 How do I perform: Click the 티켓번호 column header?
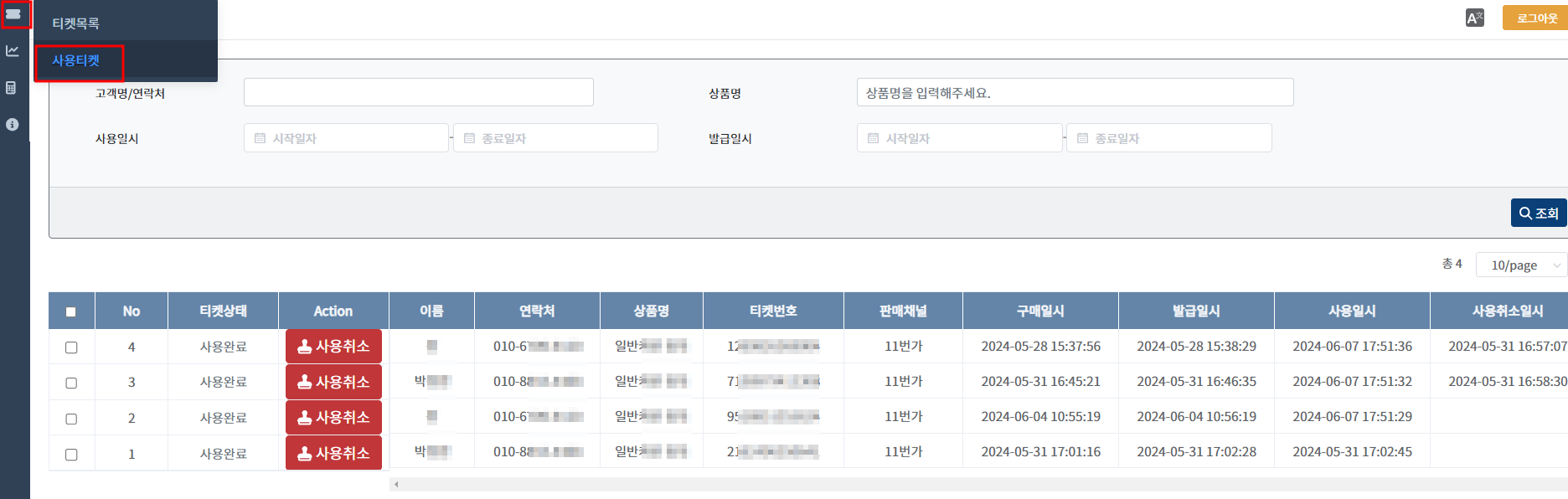[773, 311]
